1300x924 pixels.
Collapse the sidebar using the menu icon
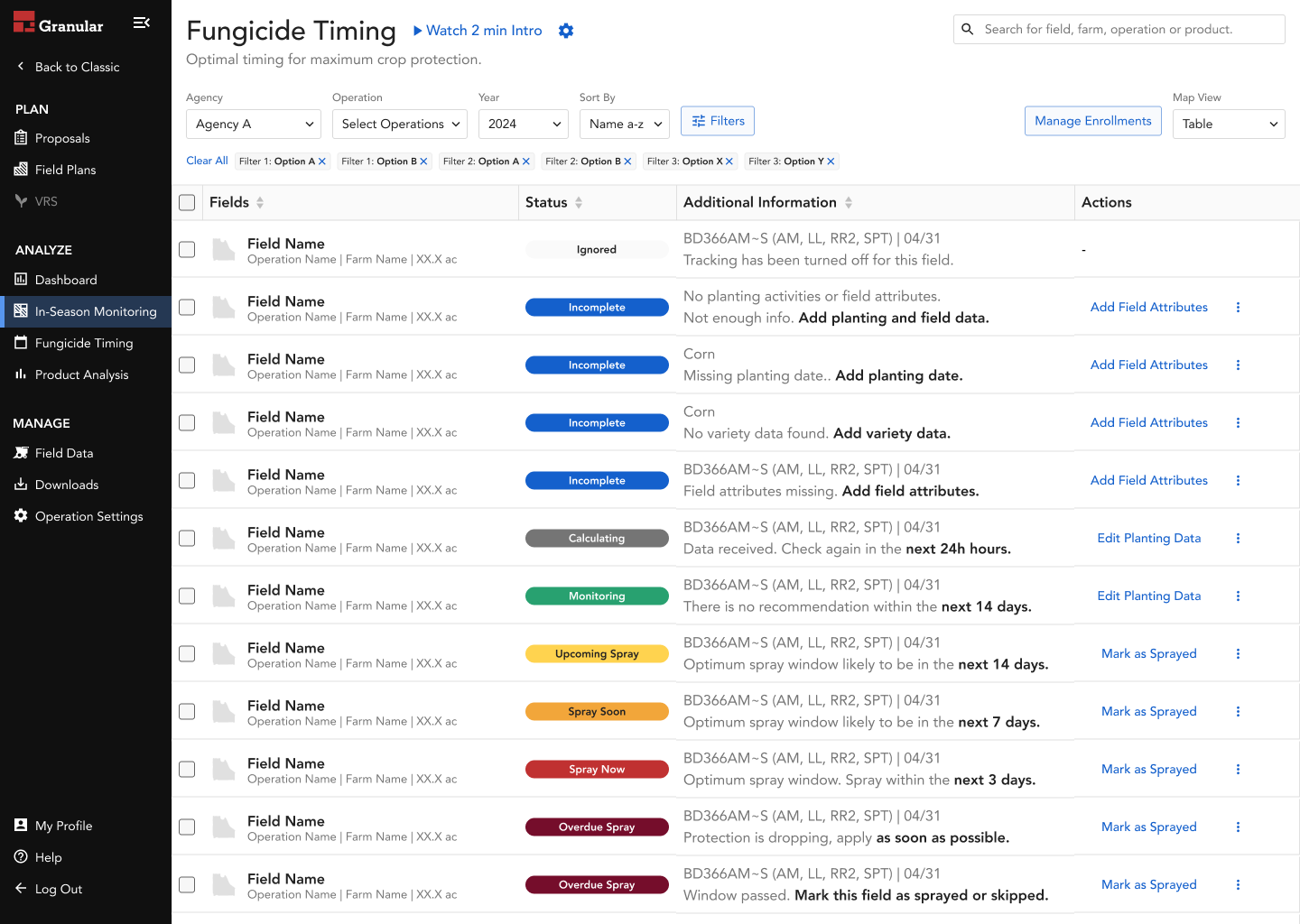(142, 23)
